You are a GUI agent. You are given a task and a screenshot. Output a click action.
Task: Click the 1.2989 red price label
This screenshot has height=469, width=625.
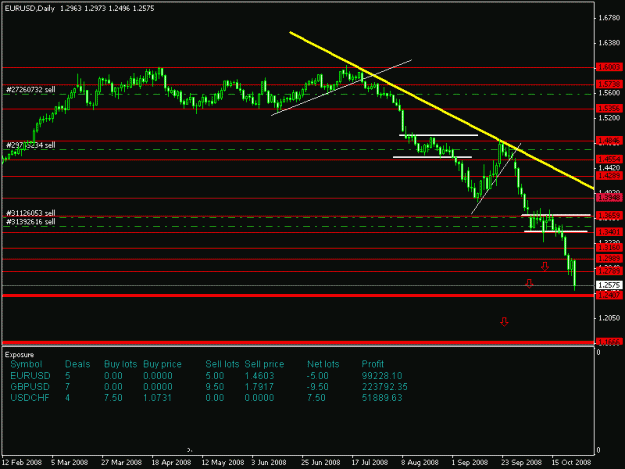tap(609, 259)
